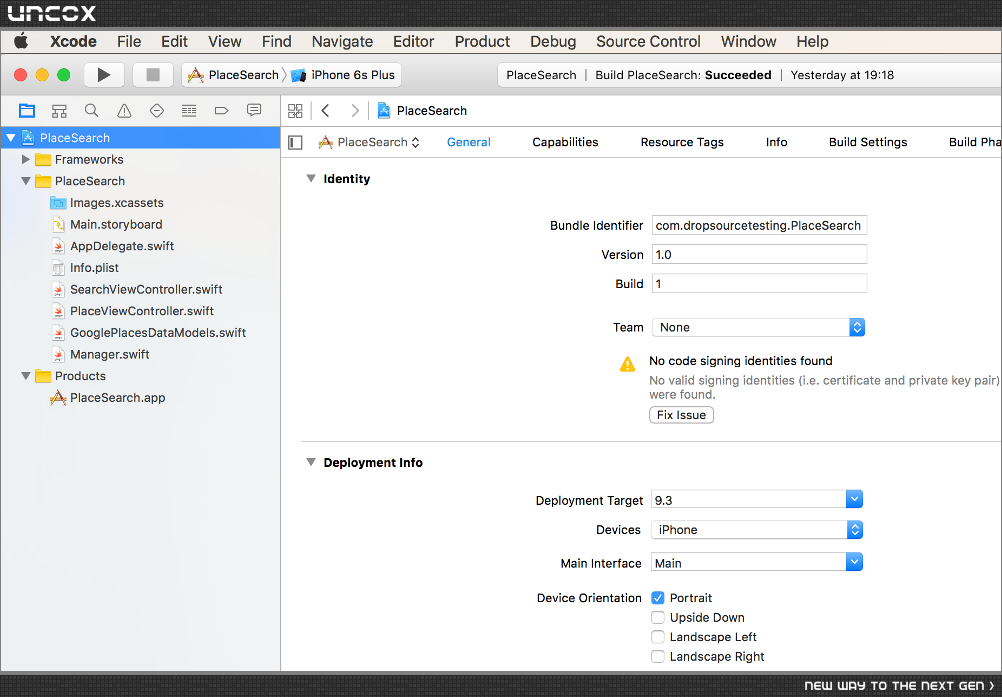Click the Apple menu icon
Screen dimensions: 1002x697
(22, 41)
